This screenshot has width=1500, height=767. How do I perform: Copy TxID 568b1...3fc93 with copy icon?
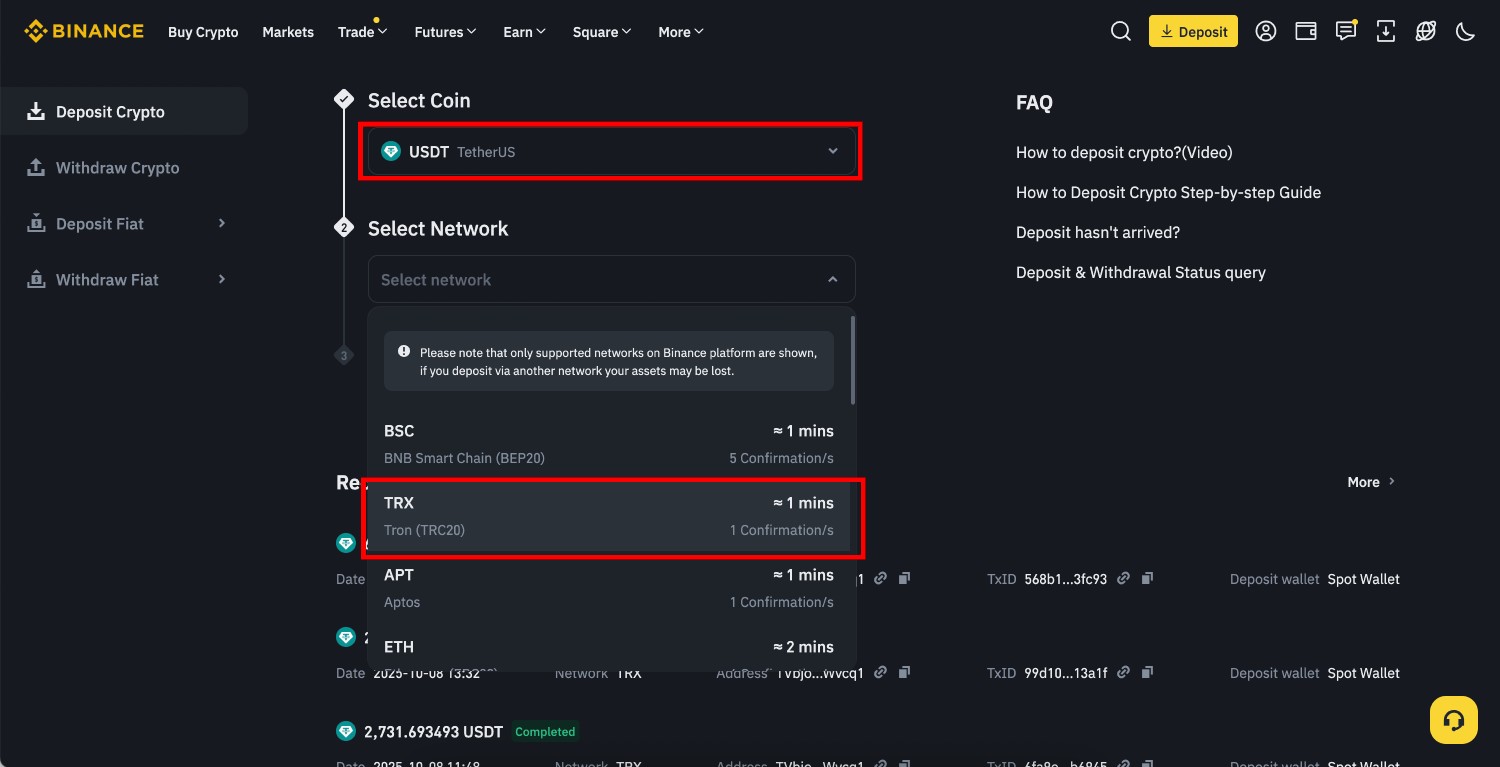tap(1148, 578)
